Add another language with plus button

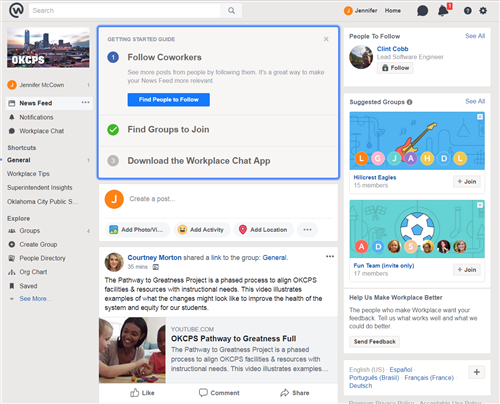pyautogui.click(x=477, y=372)
